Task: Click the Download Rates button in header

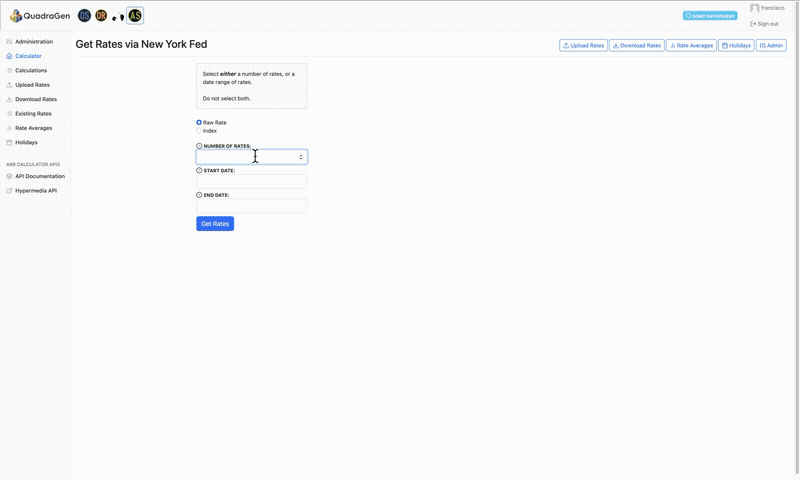Action: [637, 45]
